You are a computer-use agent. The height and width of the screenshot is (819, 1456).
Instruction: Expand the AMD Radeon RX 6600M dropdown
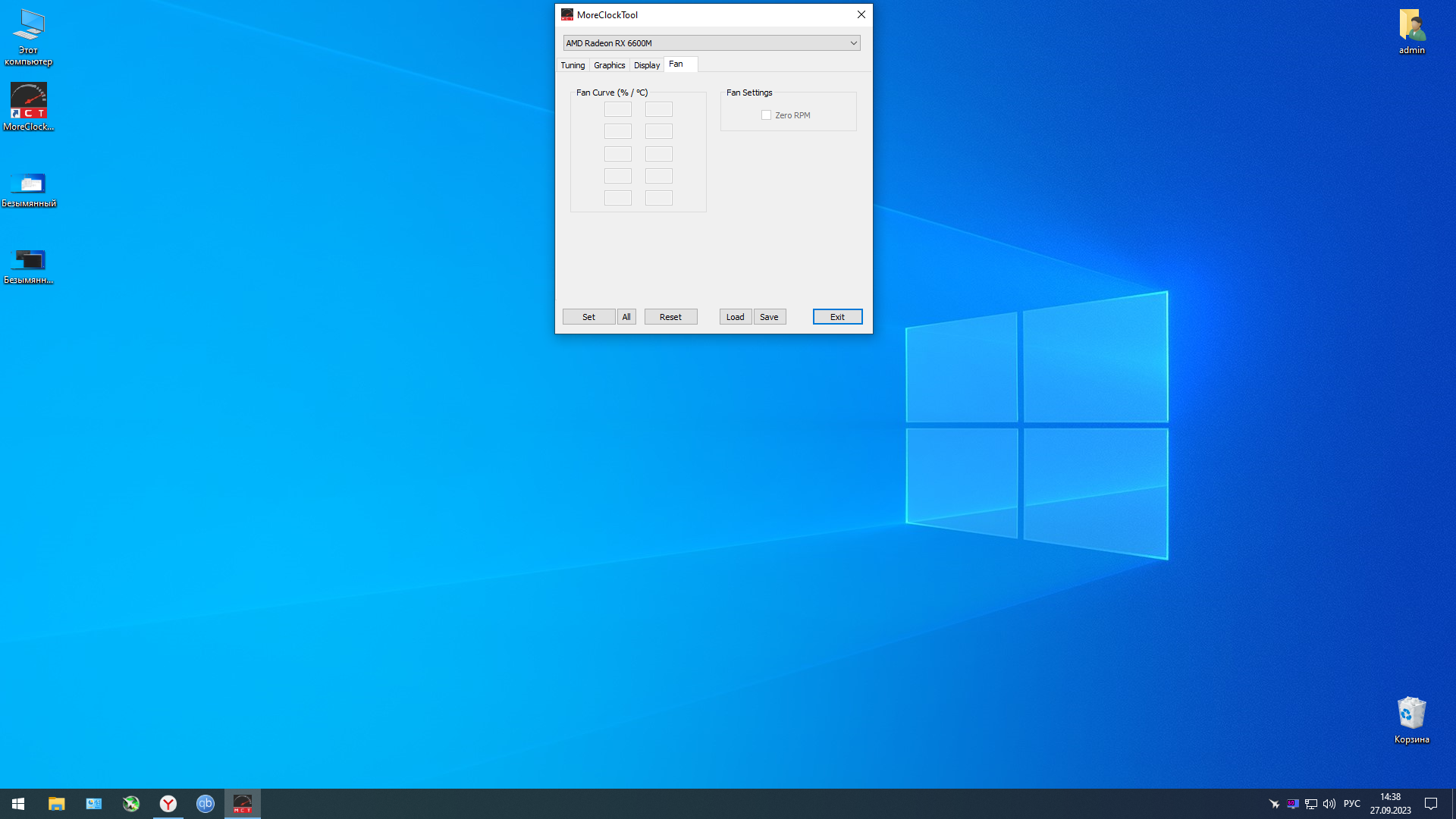tap(853, 43)
